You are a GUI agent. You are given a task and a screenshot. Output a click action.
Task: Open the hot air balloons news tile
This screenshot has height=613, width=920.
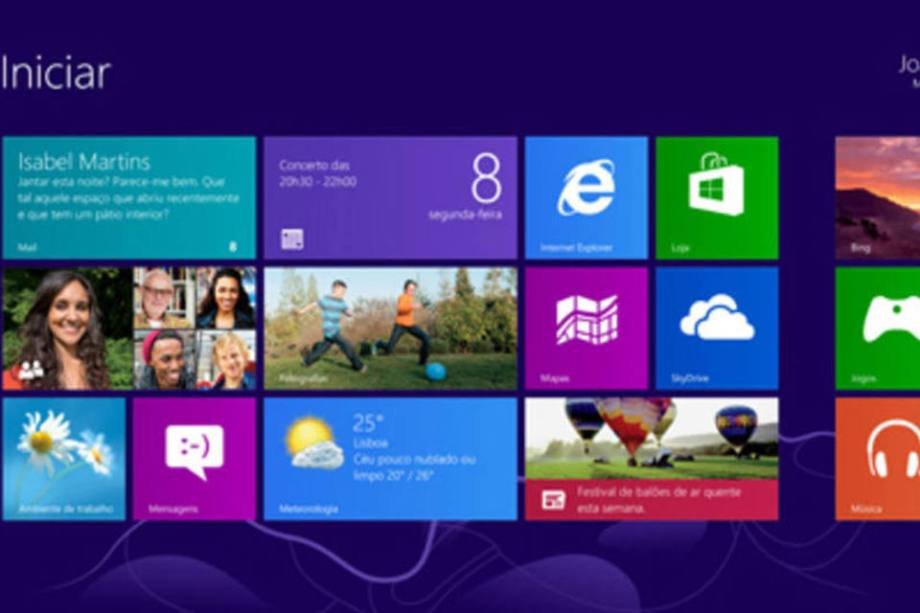point(652,459)
